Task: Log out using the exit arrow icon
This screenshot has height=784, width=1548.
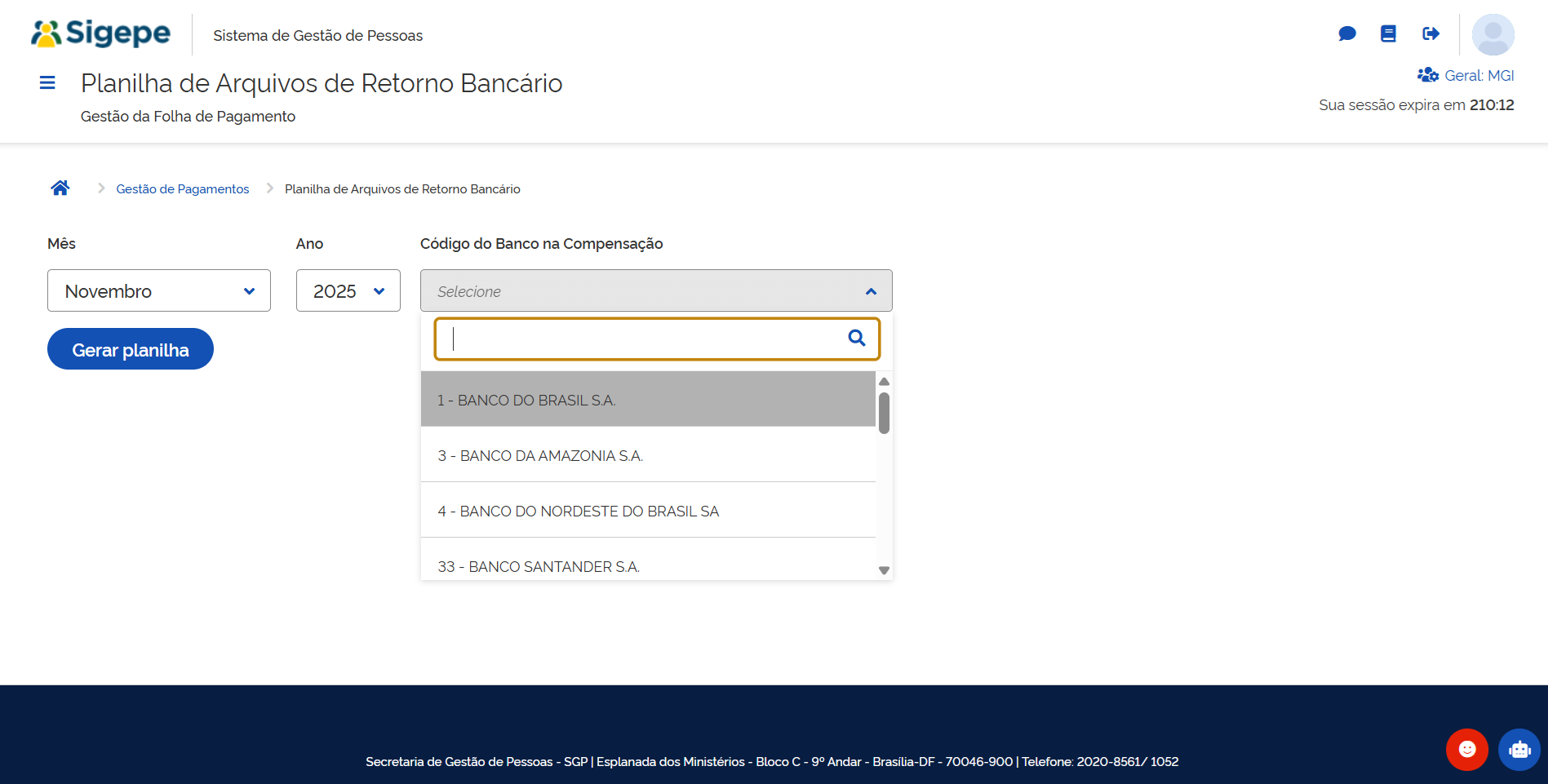Action: click(1430, 33)
